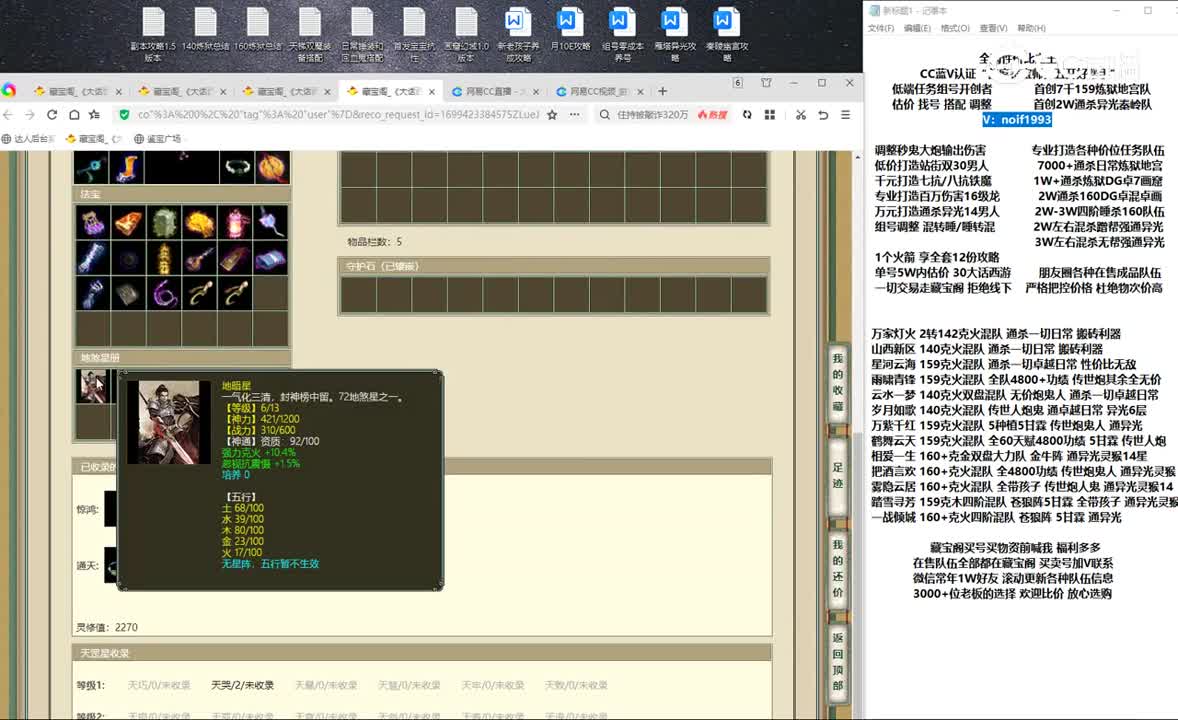Click the 灵修值: 2270 text
The height and width of the screenshot is (720, 1178).
[x=107, y=627]
